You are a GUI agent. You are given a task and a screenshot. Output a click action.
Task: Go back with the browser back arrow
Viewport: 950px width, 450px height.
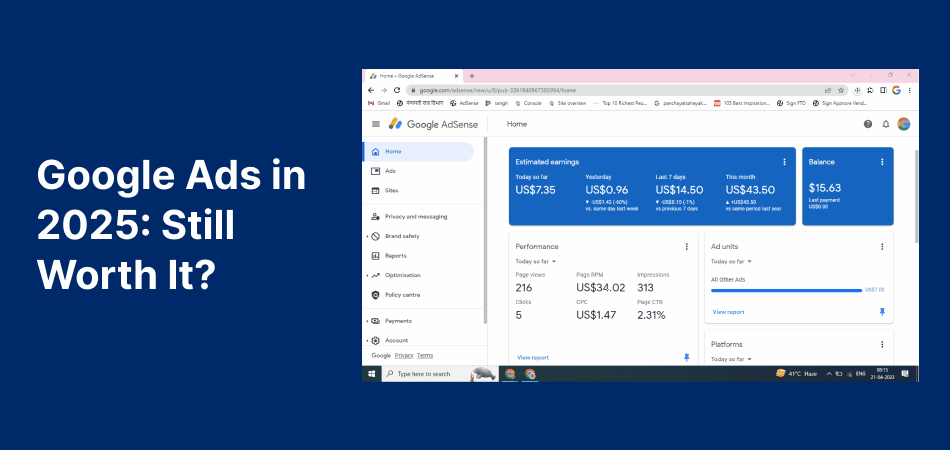tap(371, 90)
